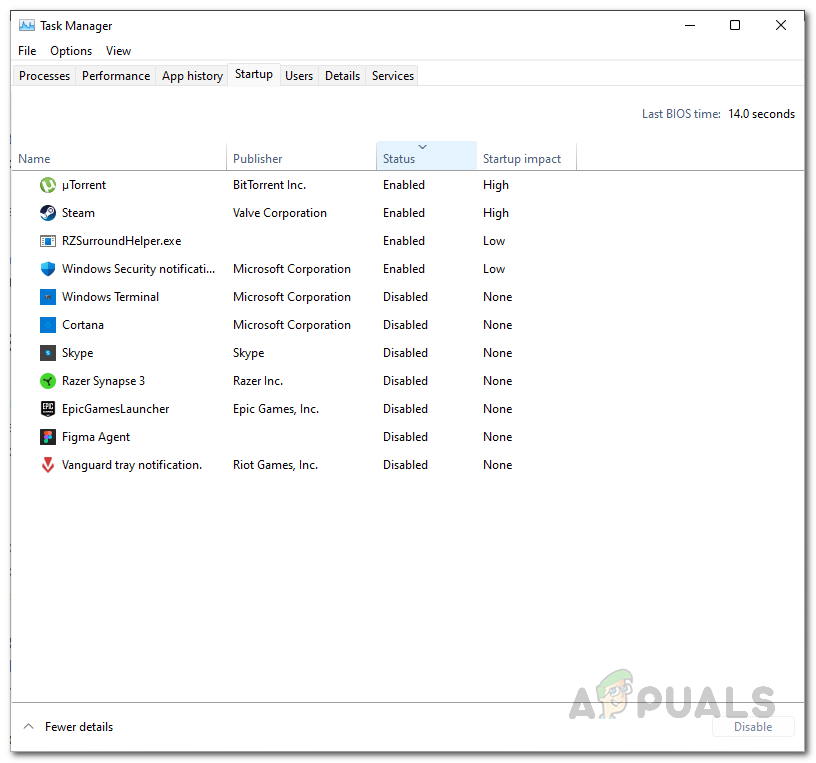Select the Skype app icon
The height and width of the screenshot is (763, 816).
click(47, 352)
